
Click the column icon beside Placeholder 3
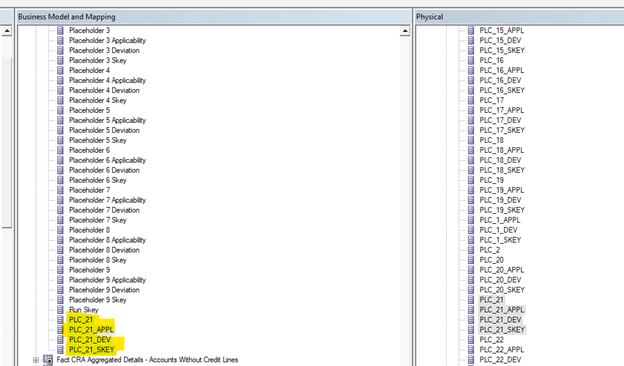[x=60, y=30]
